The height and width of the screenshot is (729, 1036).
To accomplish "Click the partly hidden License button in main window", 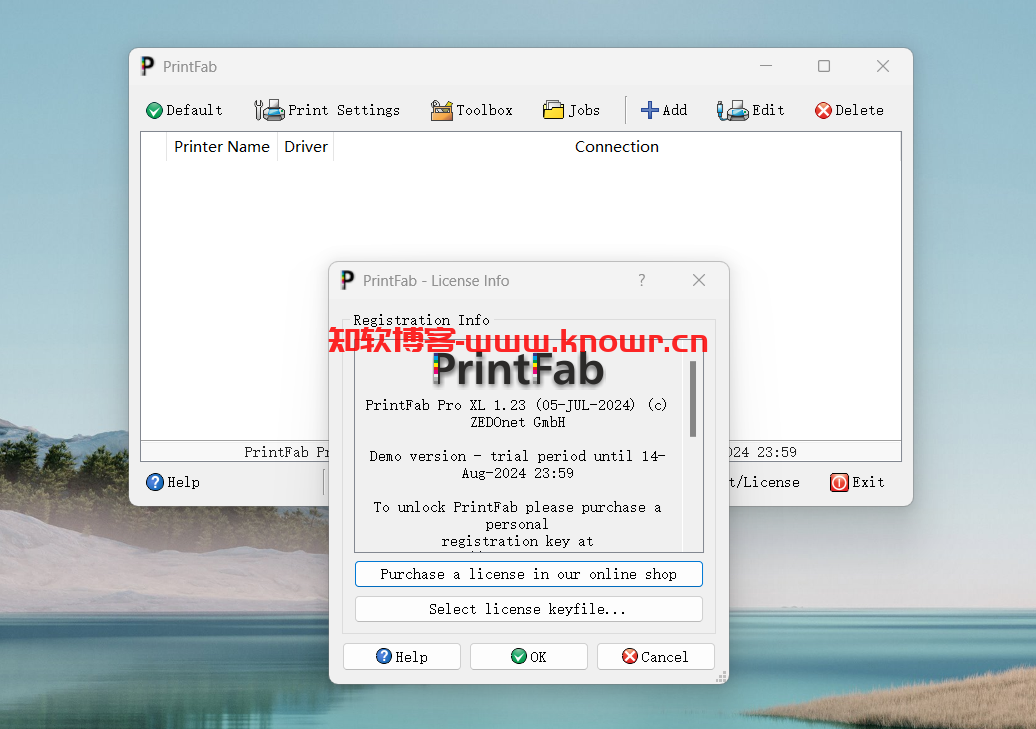I will (764, 482).
